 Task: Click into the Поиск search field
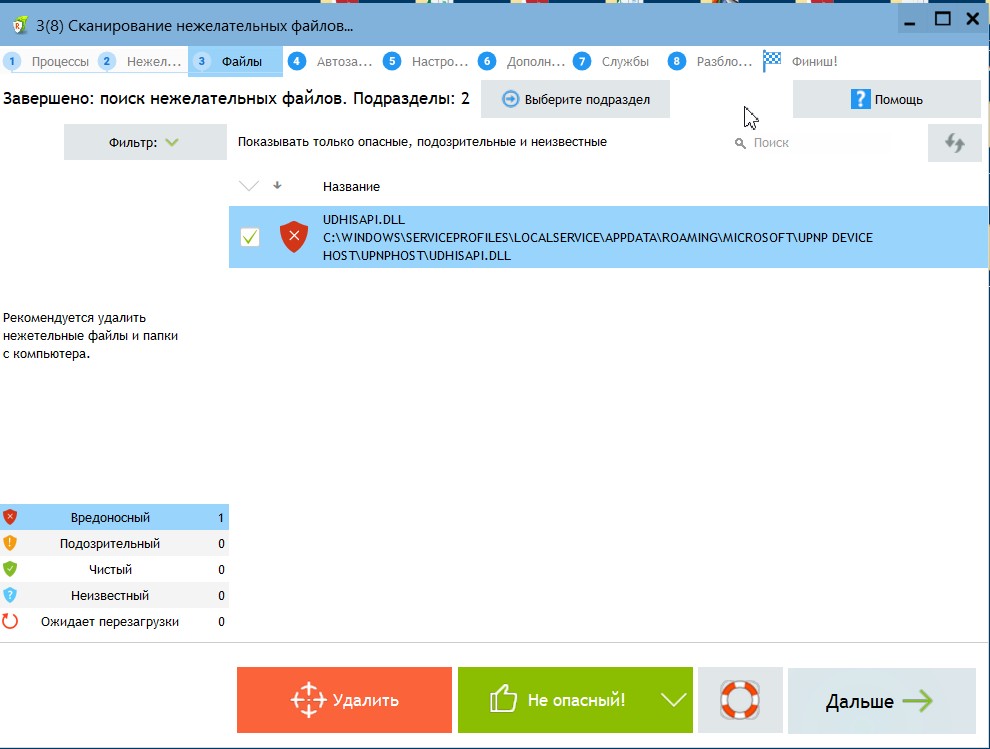tap(820, 143)
